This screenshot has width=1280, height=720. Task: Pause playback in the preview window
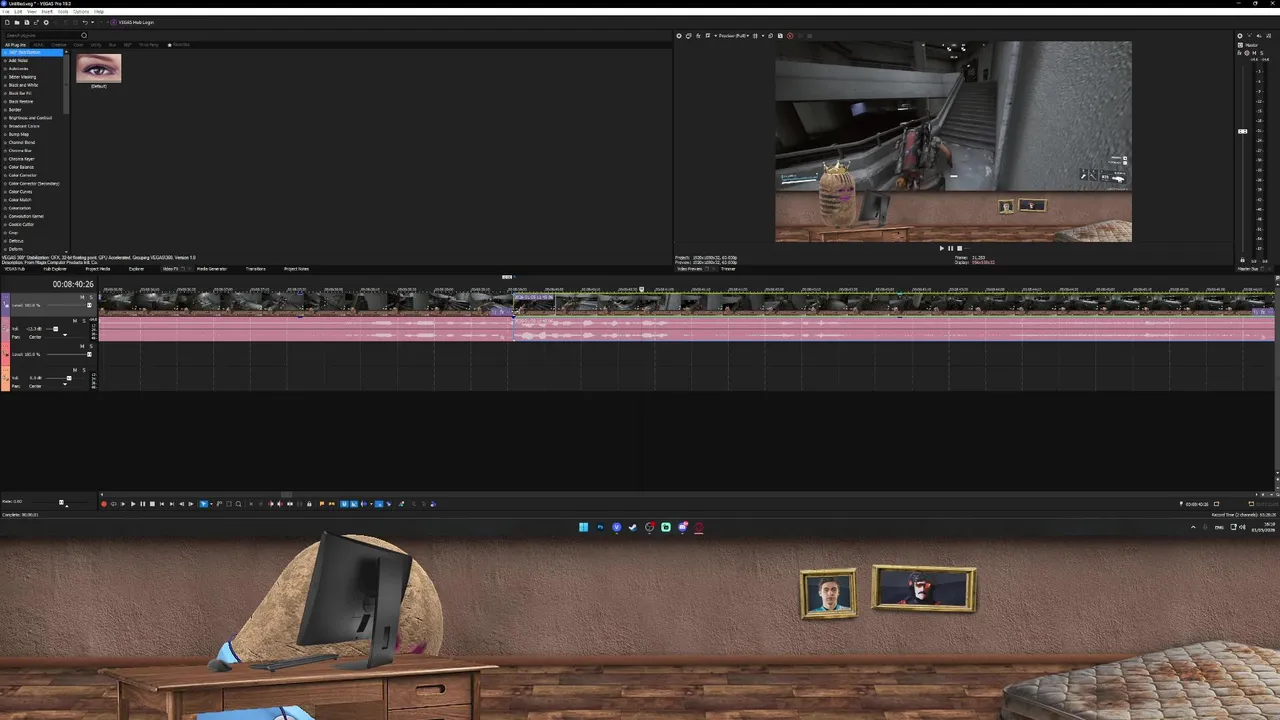(x=950, y=248)
